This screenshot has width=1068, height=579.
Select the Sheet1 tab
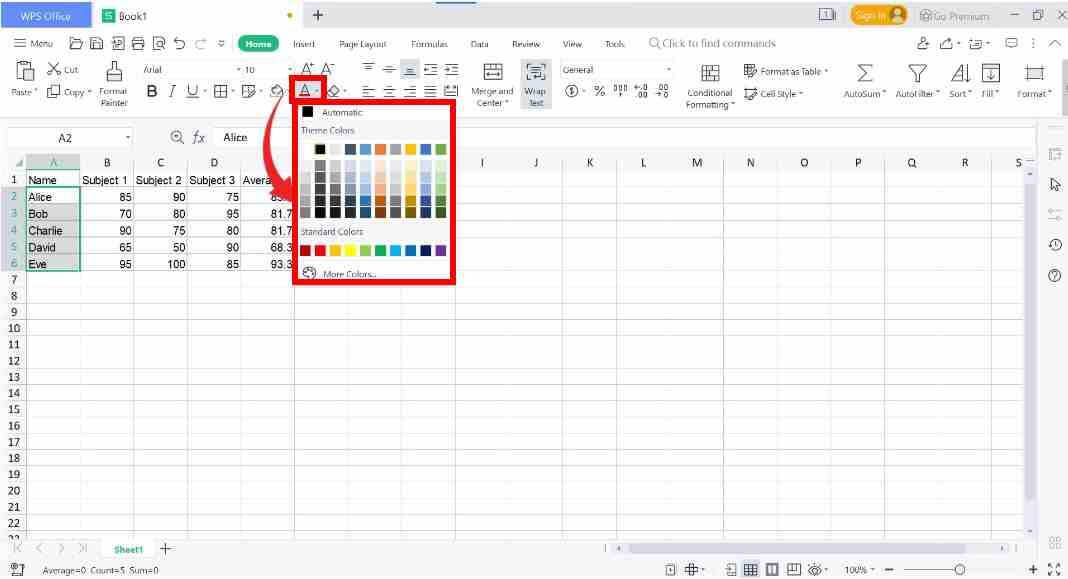(128, 549)
